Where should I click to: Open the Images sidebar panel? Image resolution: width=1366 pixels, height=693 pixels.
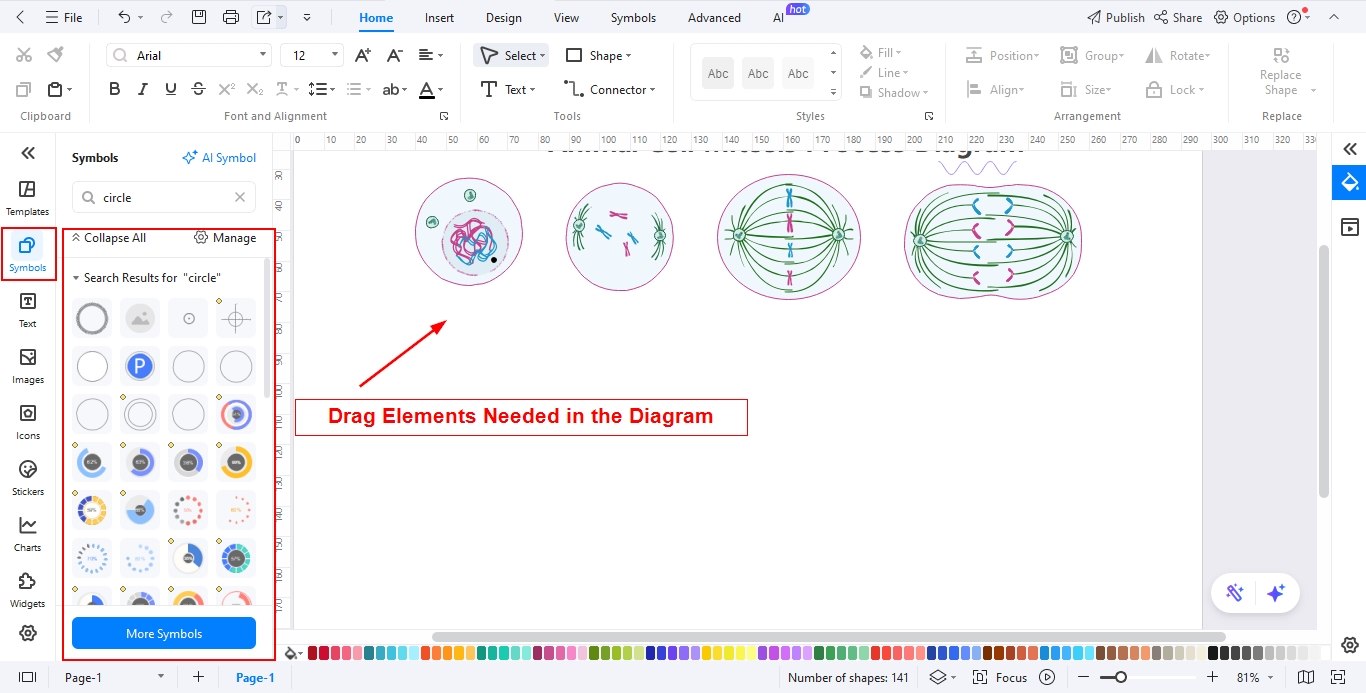[27, 366]
